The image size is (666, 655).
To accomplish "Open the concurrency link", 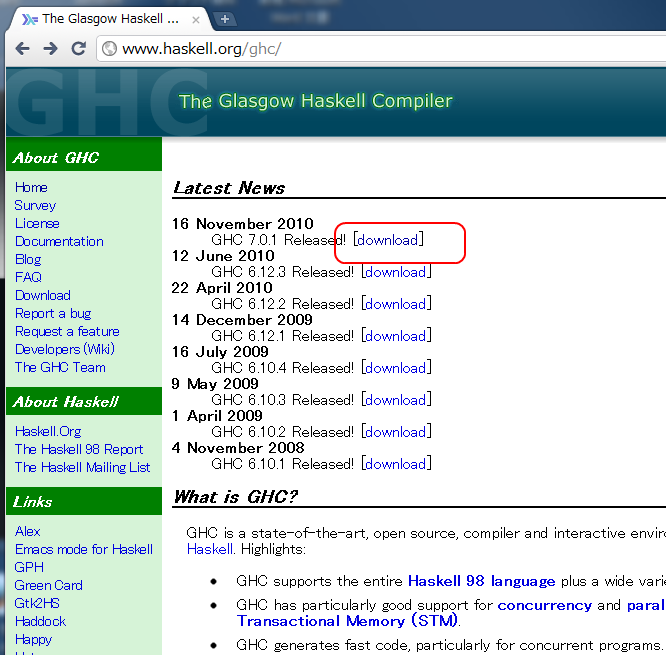I will click(x=545, y=605).
